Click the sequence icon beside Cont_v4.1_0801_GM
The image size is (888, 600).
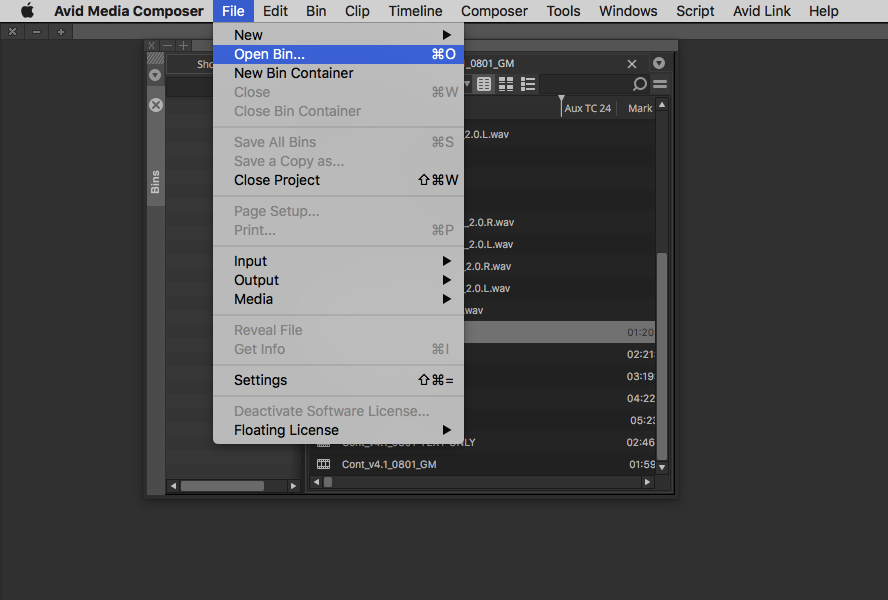pyautogui.click(x=323, y=464)
